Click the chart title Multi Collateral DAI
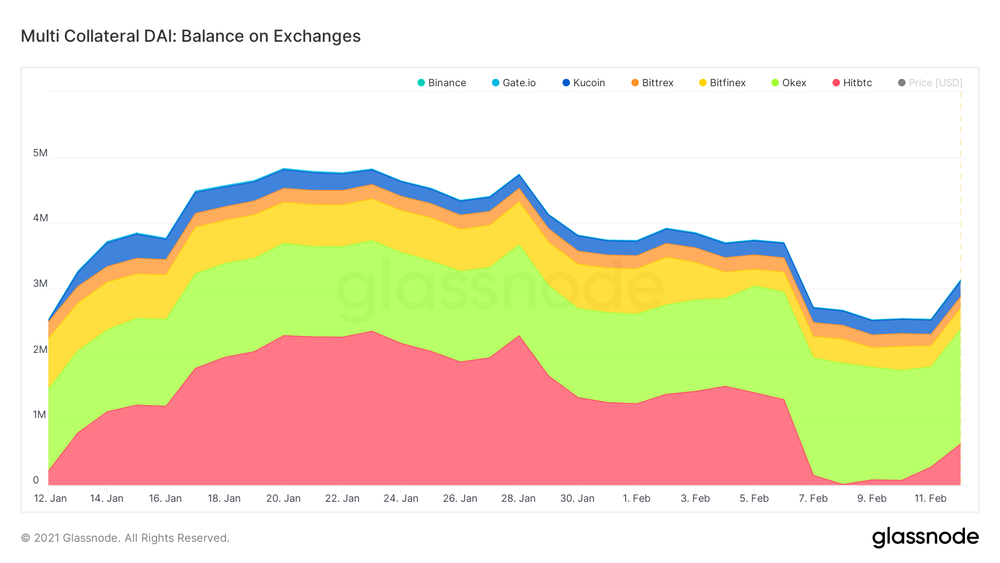Image resolution: width=1000 pixels, height=563 pixels. [x=191, y=36]
